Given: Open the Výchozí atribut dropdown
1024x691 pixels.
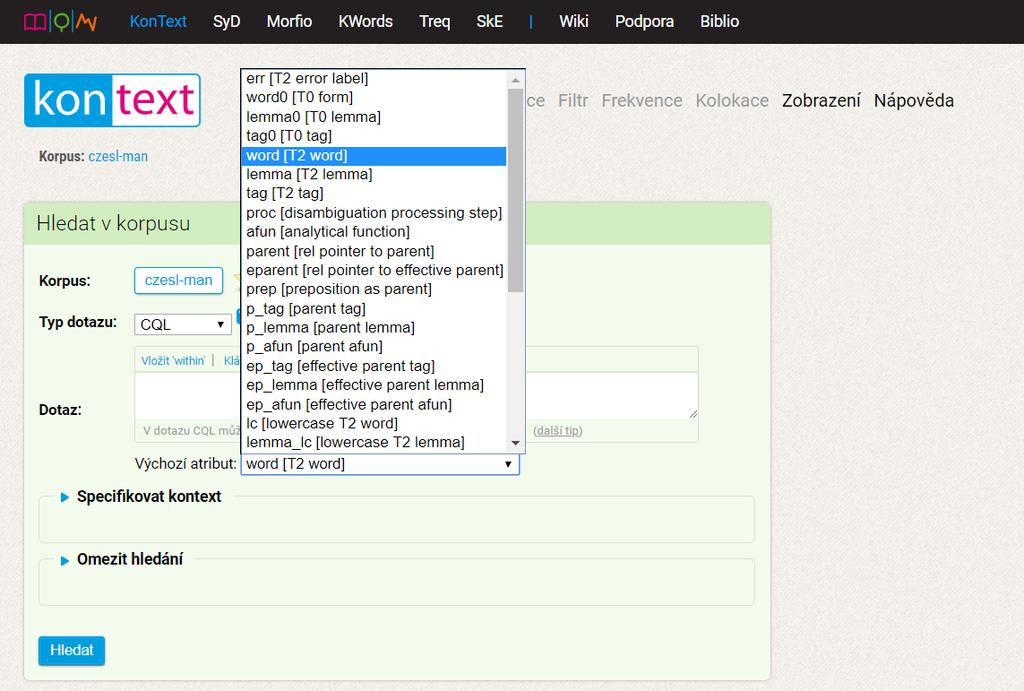Looking at the screenshot, I should pos(380,464).
